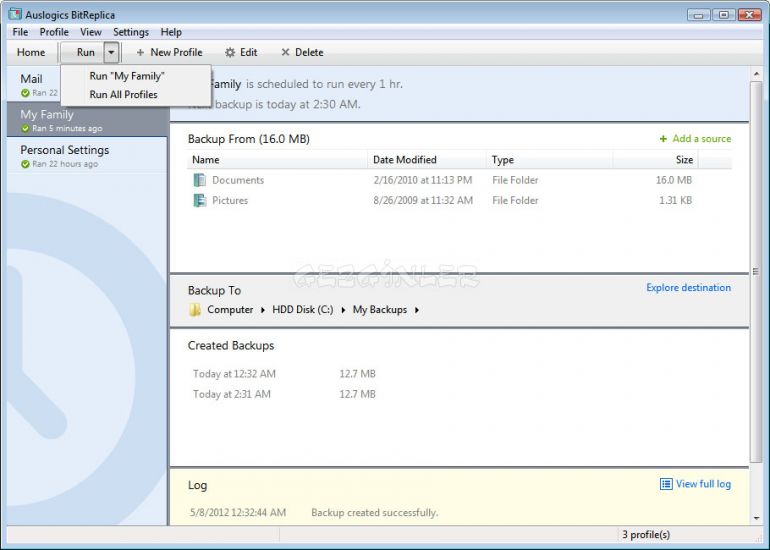
Task: Expand the arrow after HDD Disk (C:)
Action: pyautogui.click(x=343, y=310)
